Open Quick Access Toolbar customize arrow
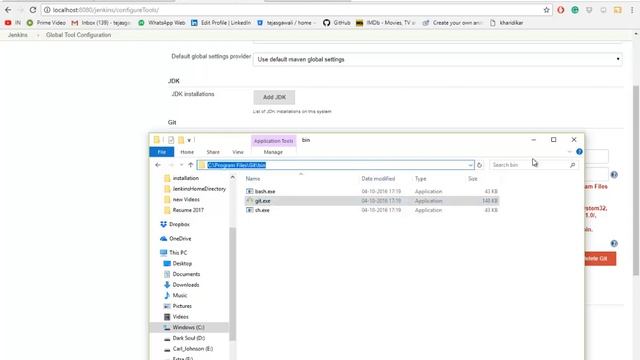 (x=189, y=140)
